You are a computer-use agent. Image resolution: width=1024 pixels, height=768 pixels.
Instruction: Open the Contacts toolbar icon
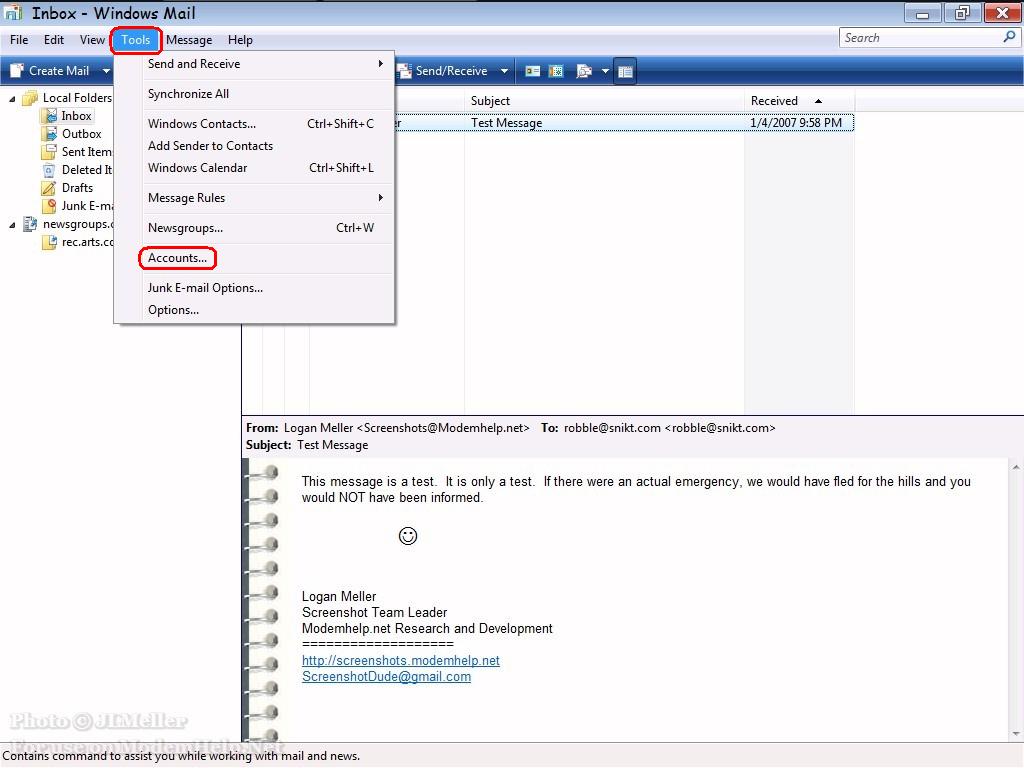tap(533, 71)
